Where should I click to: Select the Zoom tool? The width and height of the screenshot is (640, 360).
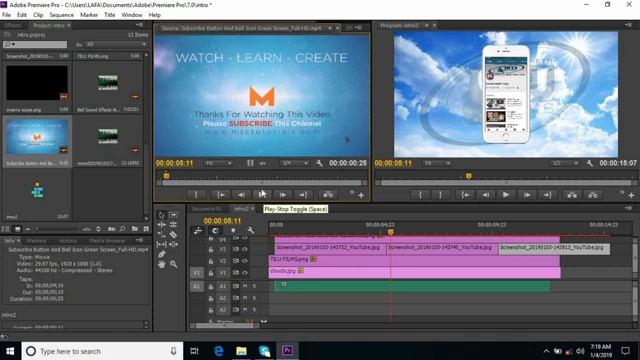[173, 264]
